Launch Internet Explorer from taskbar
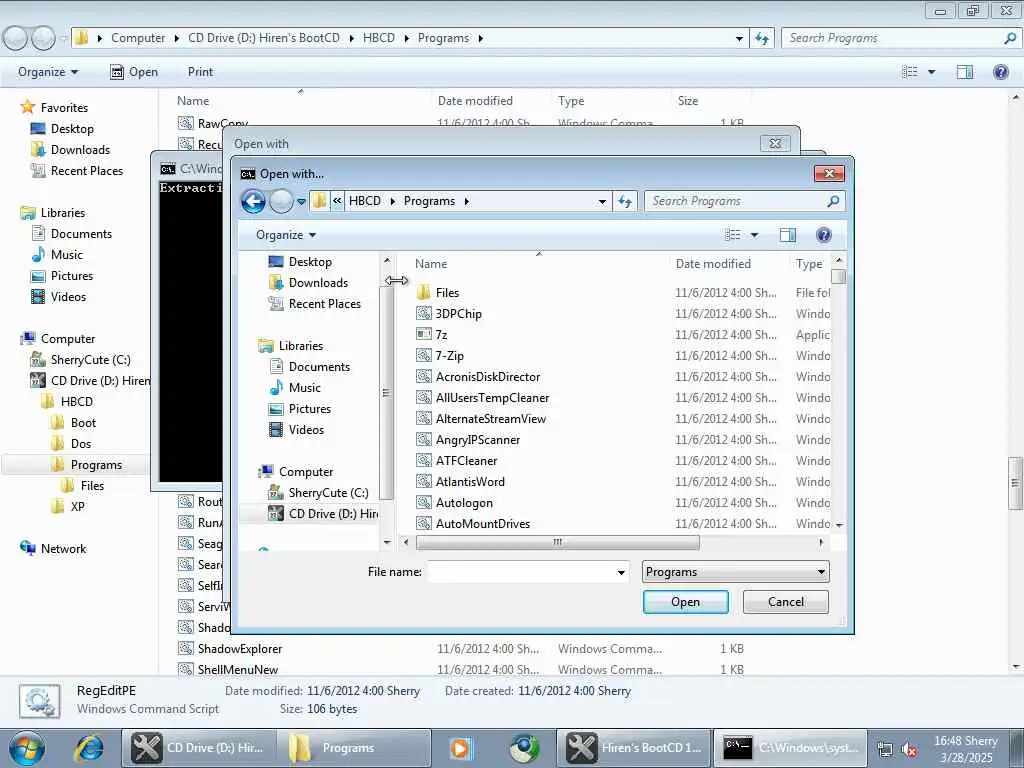Image resolution: width=1024 pixels, height=768 pixels. point(89,748)
